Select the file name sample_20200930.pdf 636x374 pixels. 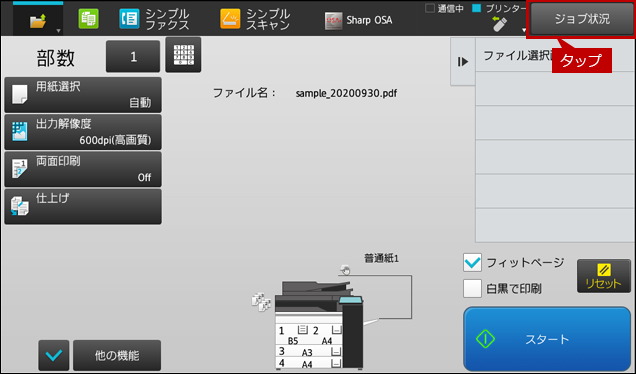346,93
